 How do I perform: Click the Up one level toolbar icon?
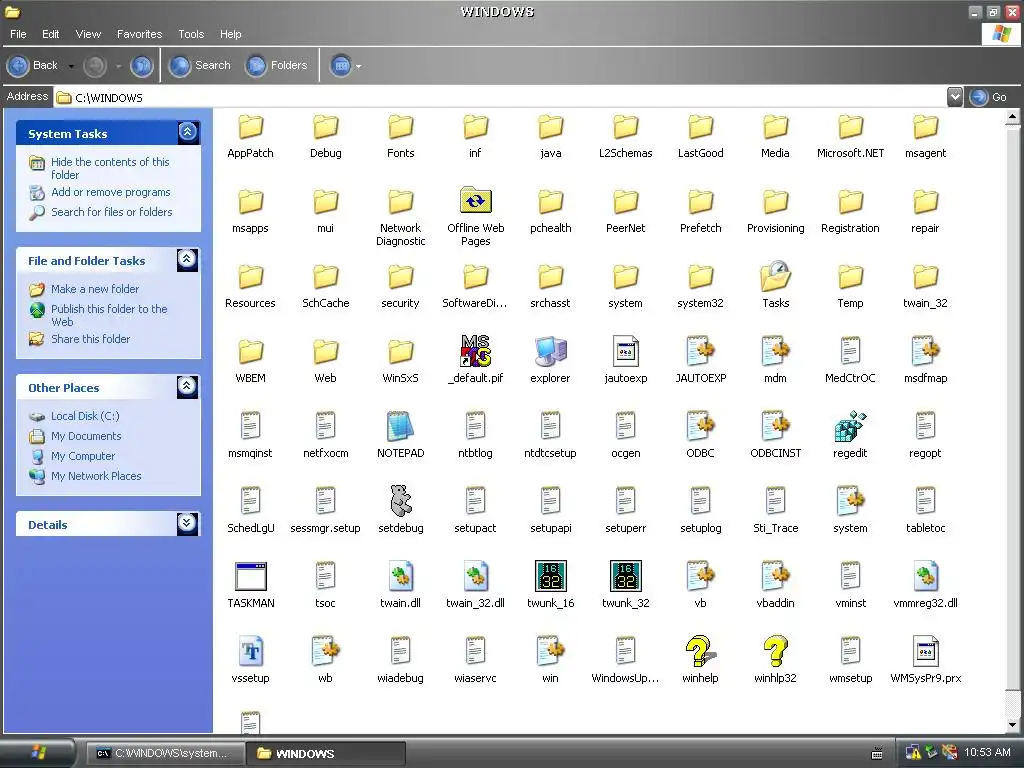141,65
